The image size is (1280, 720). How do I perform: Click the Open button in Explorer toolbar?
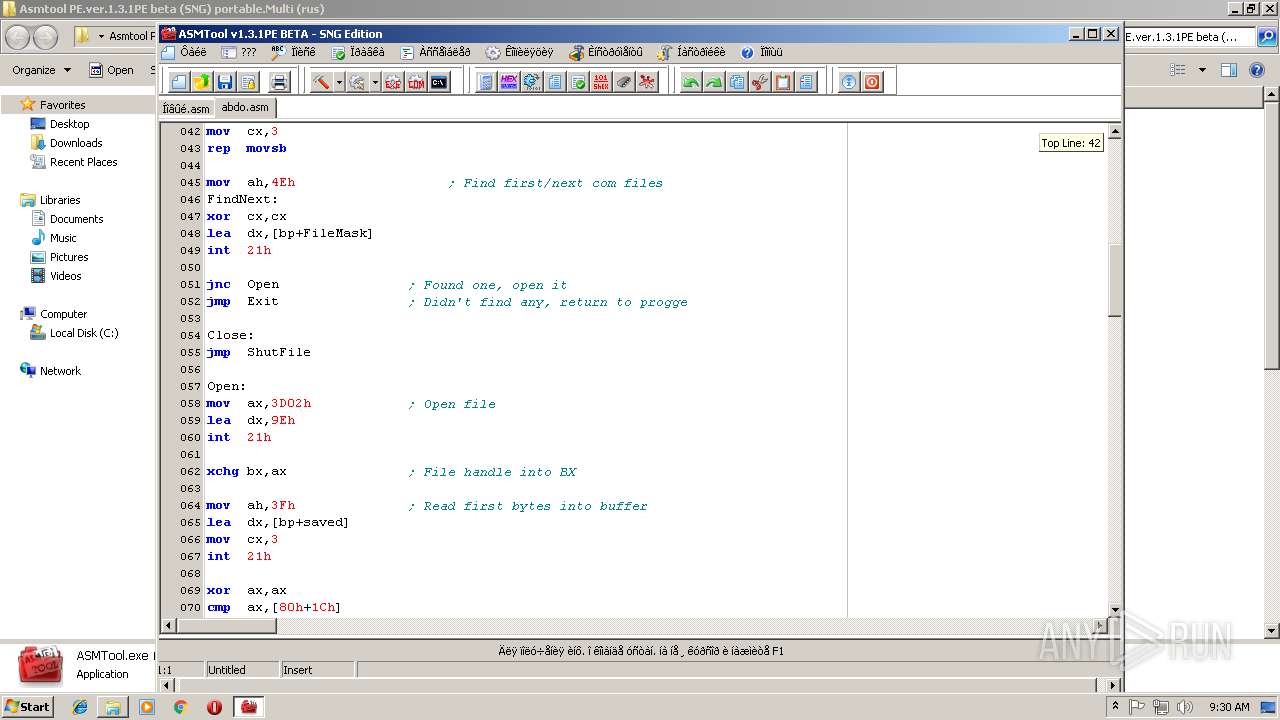111,70
